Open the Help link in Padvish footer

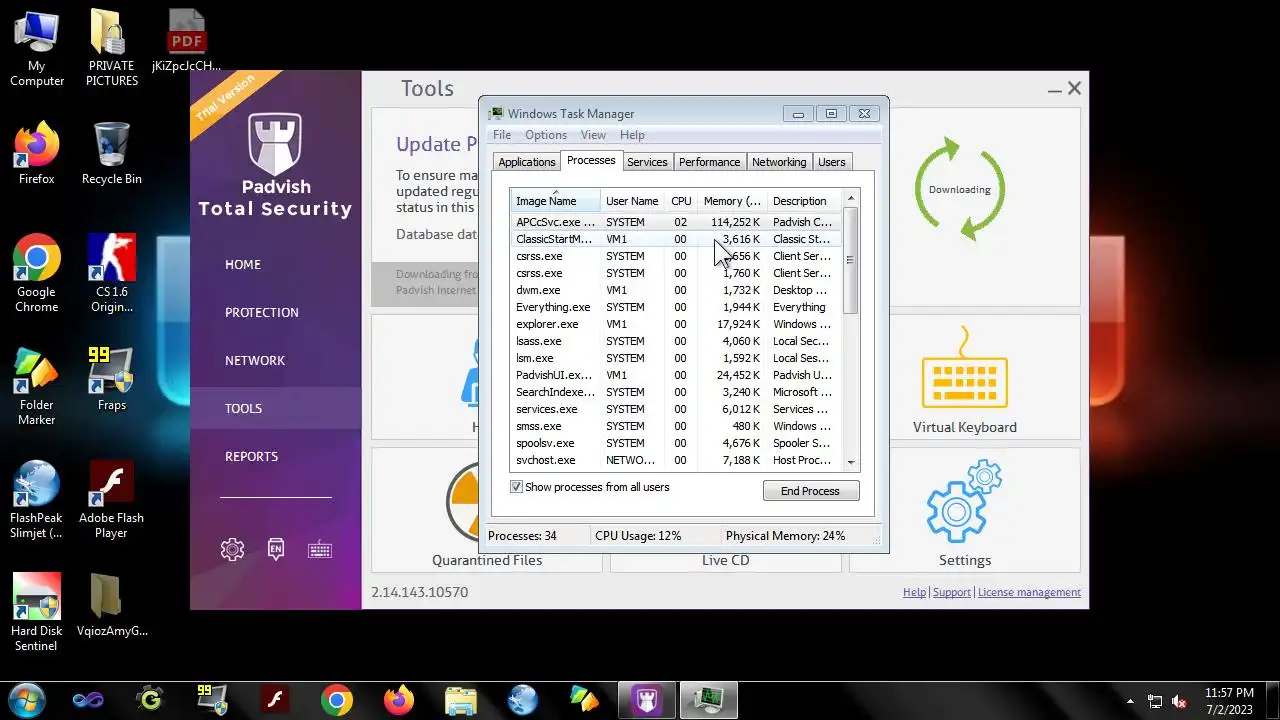(x=914, y=592)
